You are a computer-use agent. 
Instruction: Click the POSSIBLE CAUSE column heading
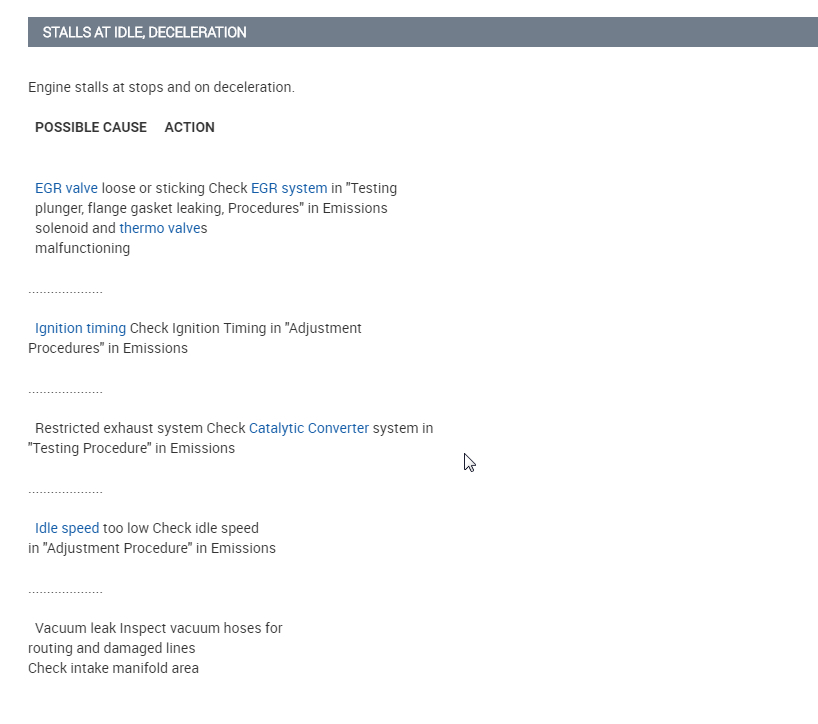point(91,127)
